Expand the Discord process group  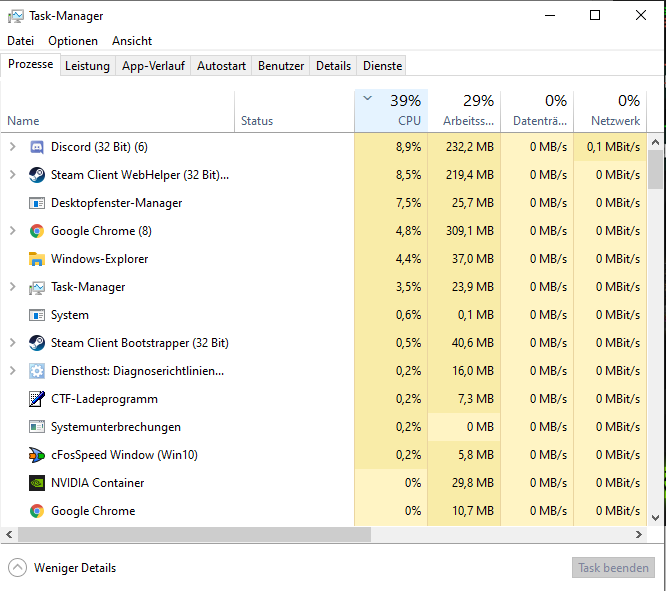[13, 147]
